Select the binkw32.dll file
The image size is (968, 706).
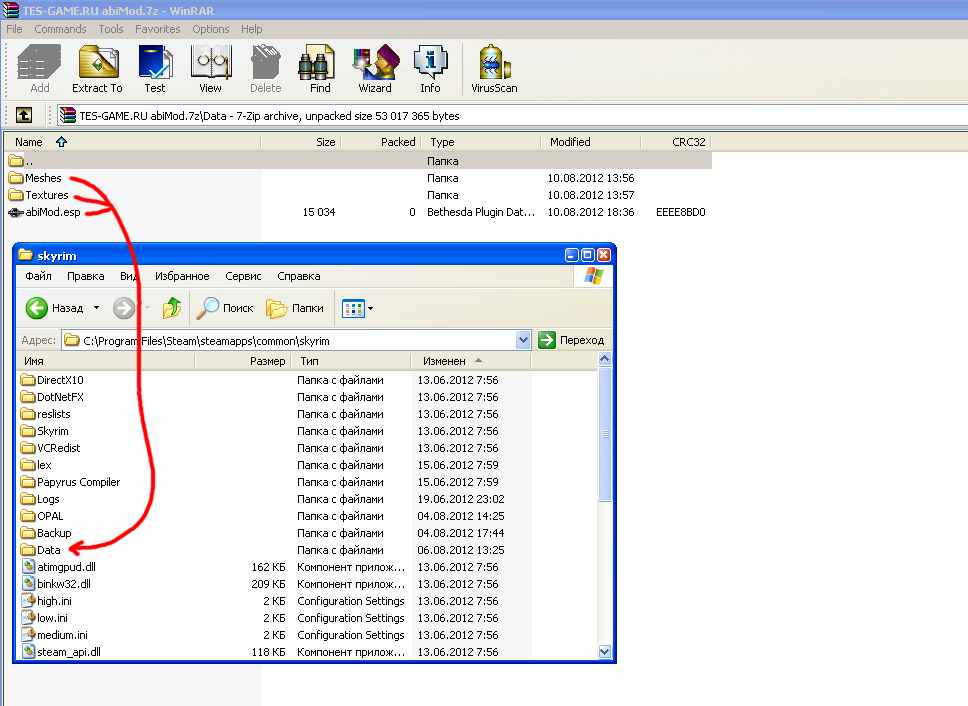point(56,584)
